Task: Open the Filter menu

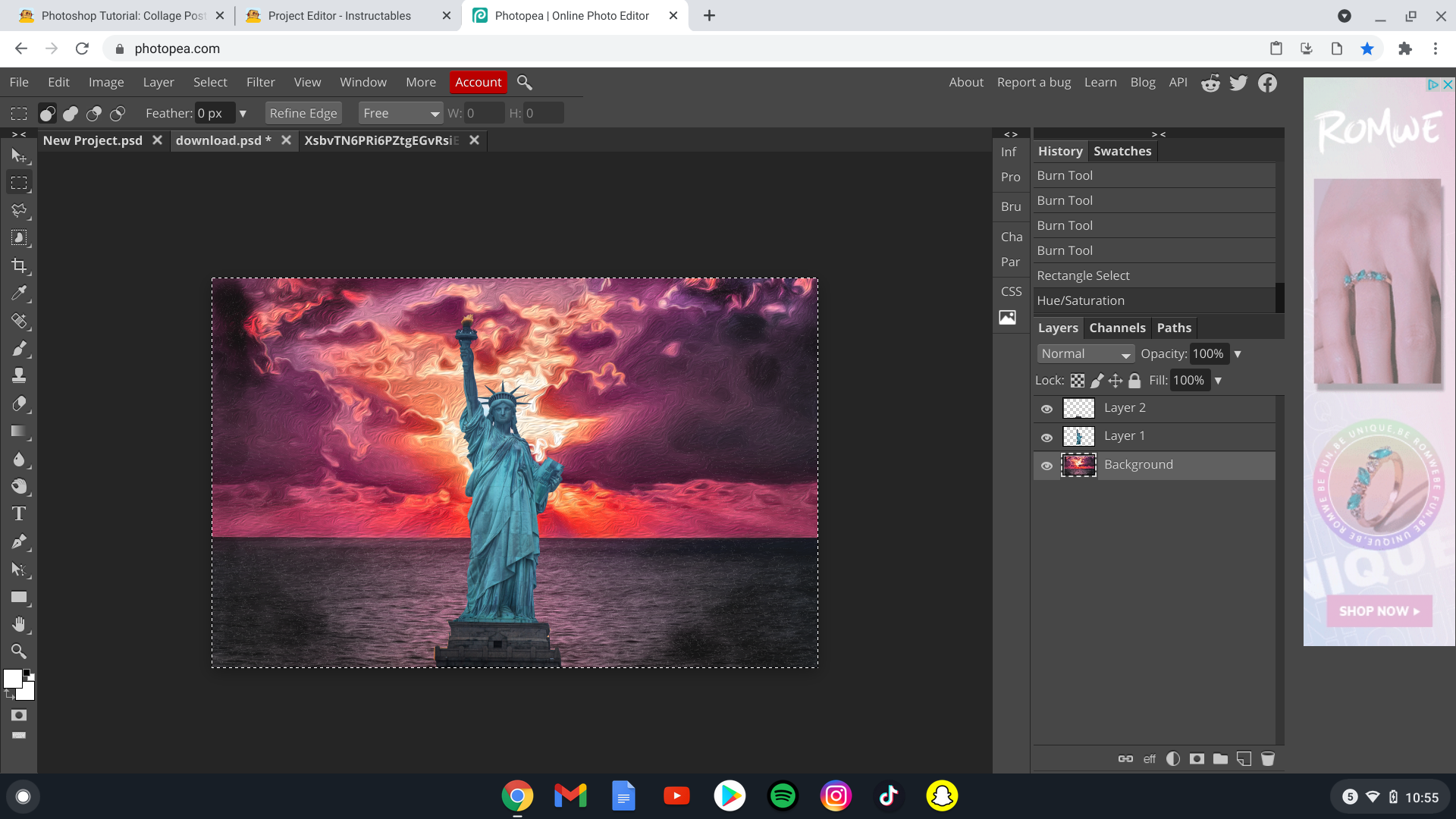Action: click(x=260, y=82)
